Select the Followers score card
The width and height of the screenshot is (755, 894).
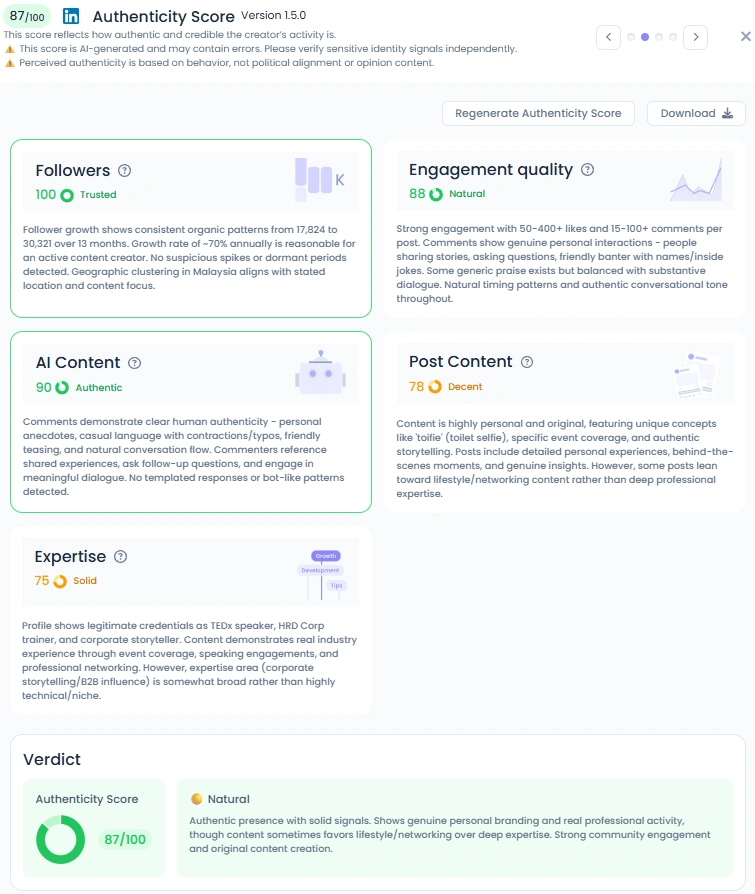[x=191, y=228]
